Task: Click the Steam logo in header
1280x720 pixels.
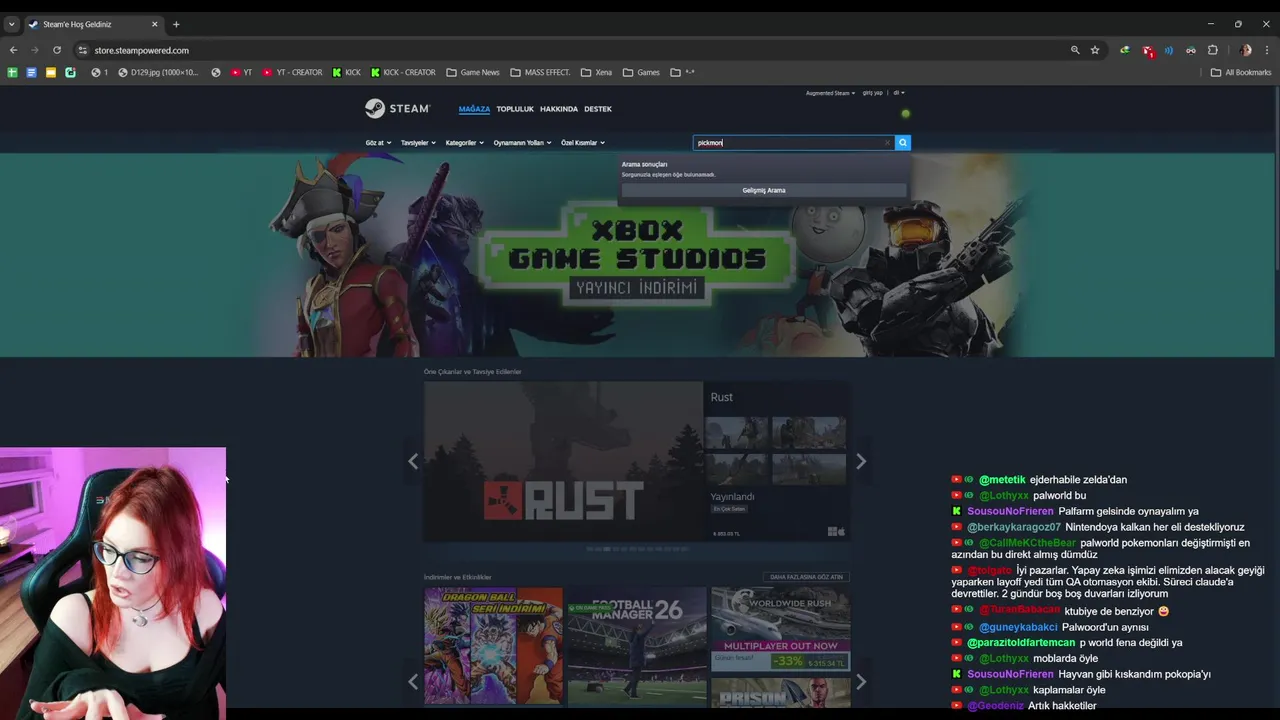Action: coord(397,109)
